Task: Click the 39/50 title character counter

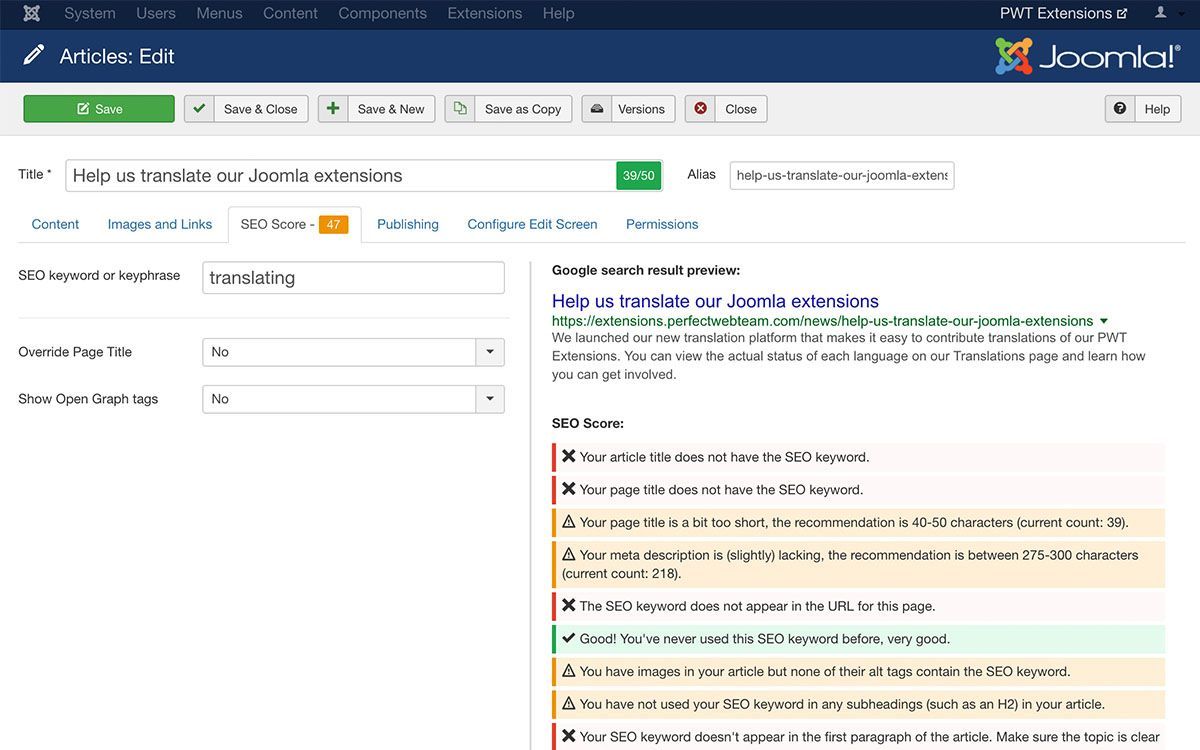Action: pos(638,175)
